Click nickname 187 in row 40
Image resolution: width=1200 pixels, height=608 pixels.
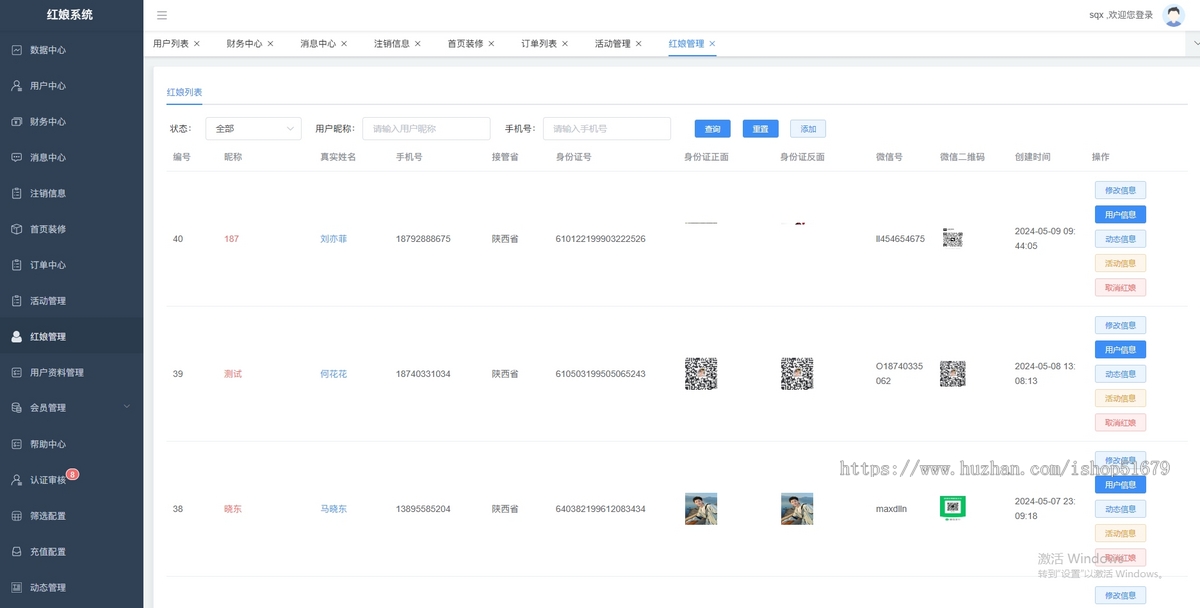(231, 239)
